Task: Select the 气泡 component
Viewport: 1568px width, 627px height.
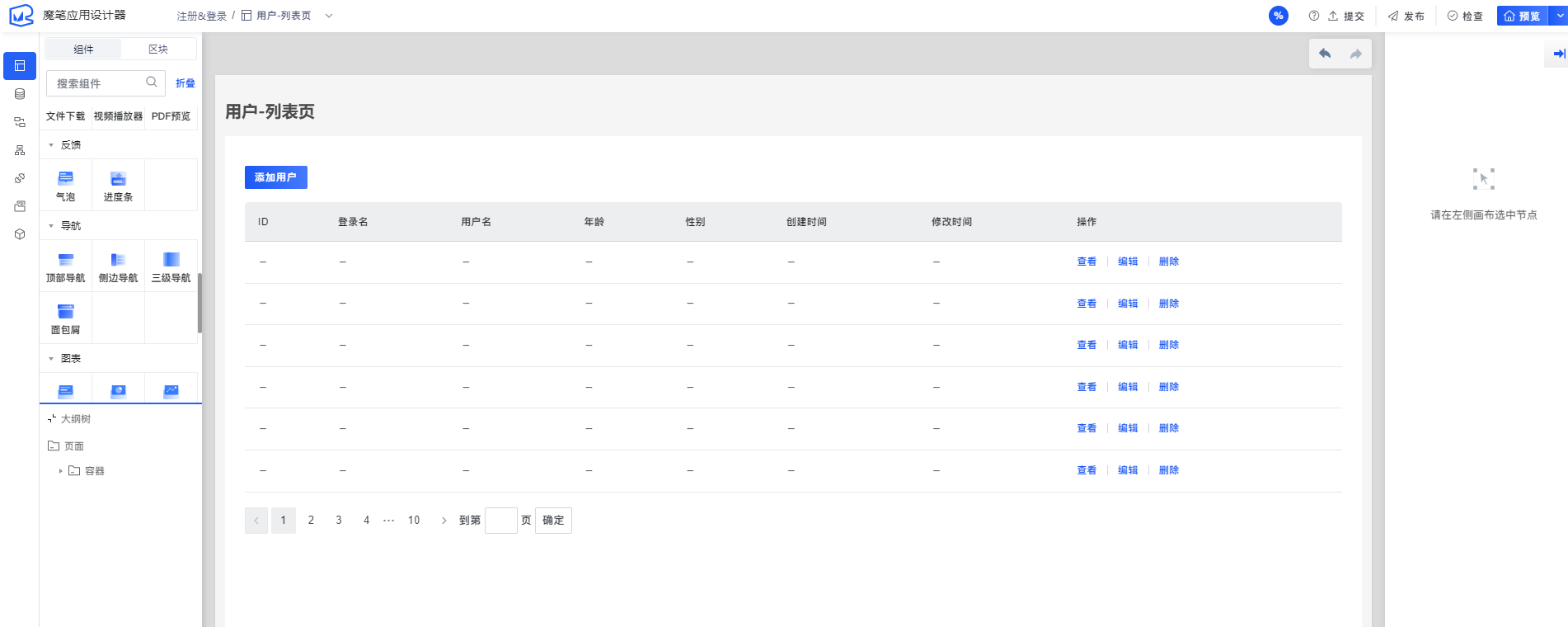Action: point(66,186)
